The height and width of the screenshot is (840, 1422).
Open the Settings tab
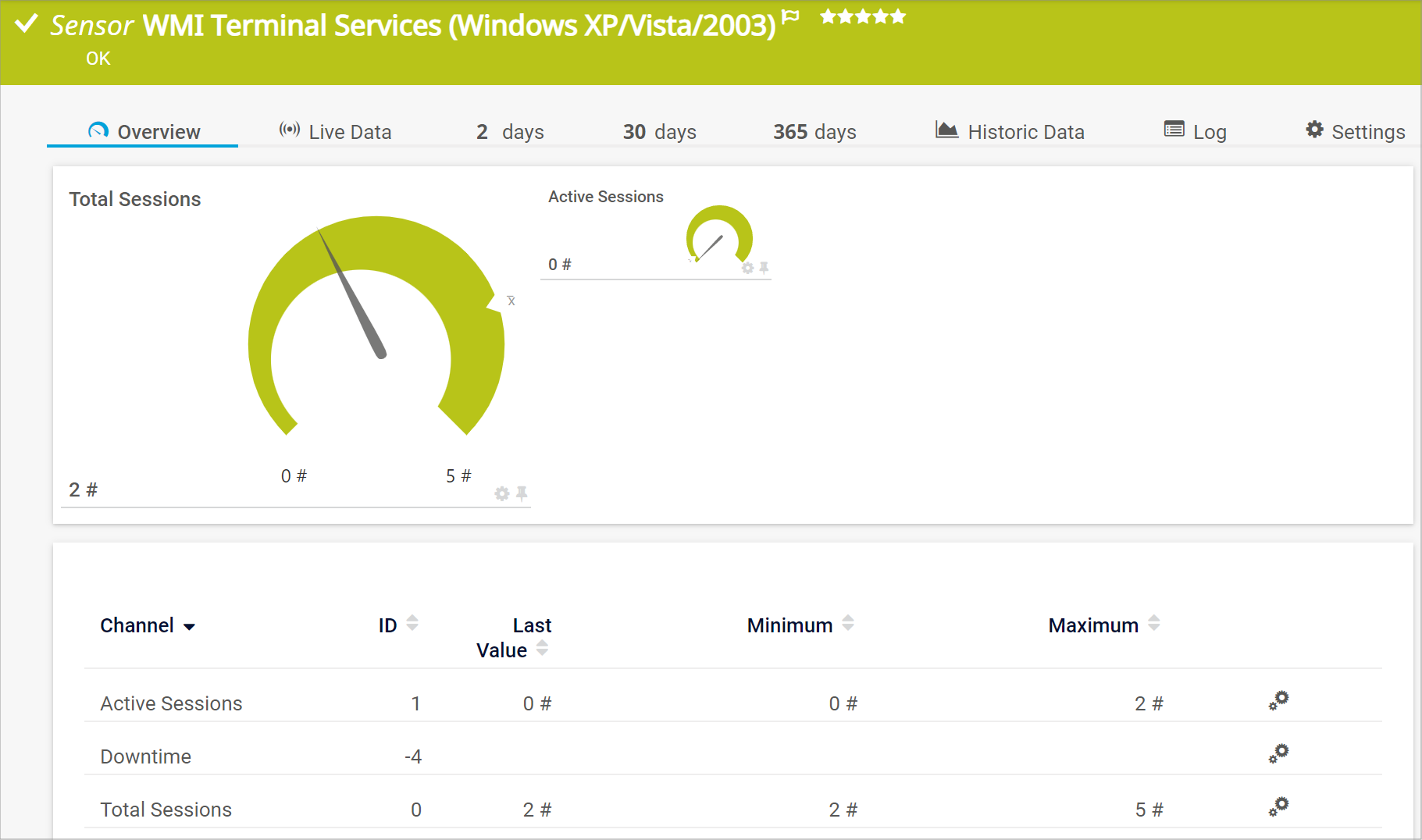(1355, 132)
